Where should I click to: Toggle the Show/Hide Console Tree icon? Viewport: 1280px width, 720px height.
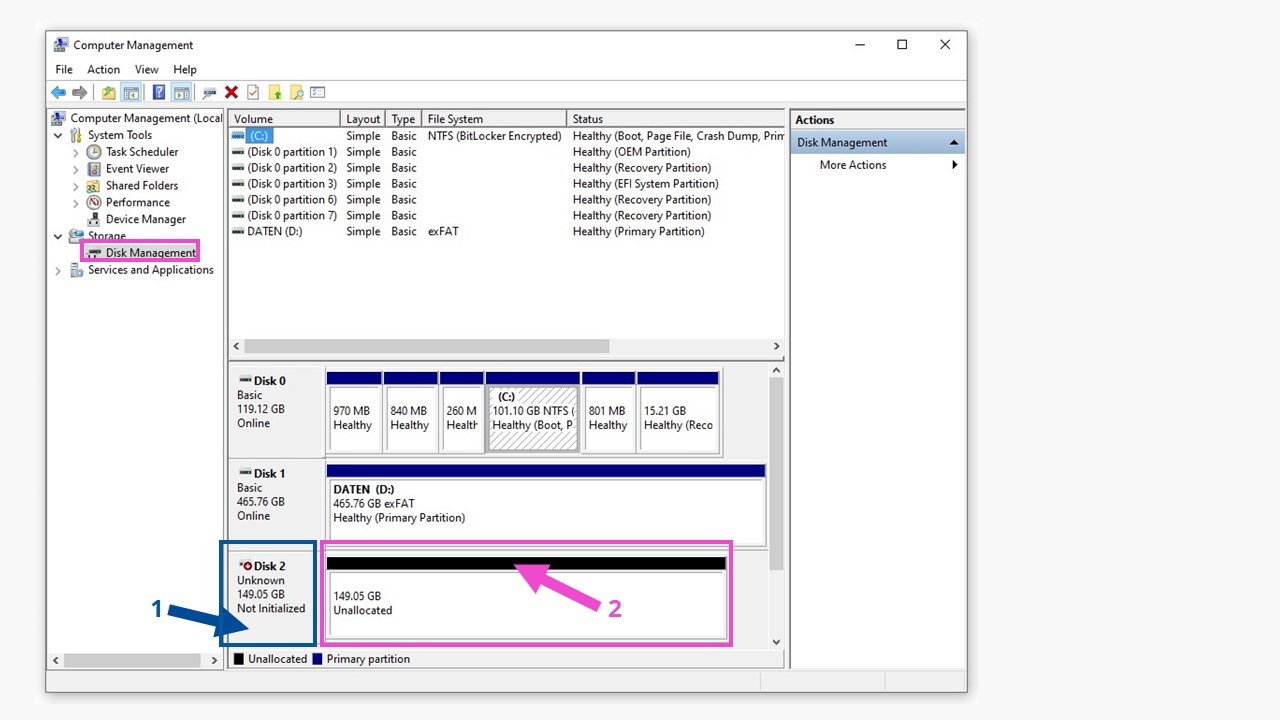131,92
